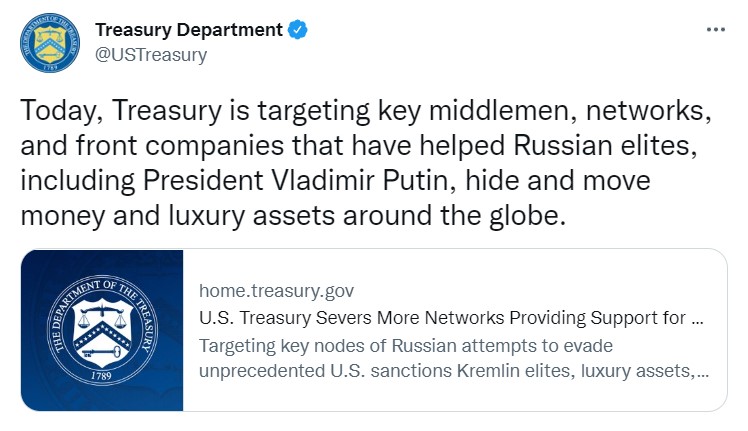Screen dimensions: 748x431
Task: Click the Treasury Department profile avatar
Action: 50,43
